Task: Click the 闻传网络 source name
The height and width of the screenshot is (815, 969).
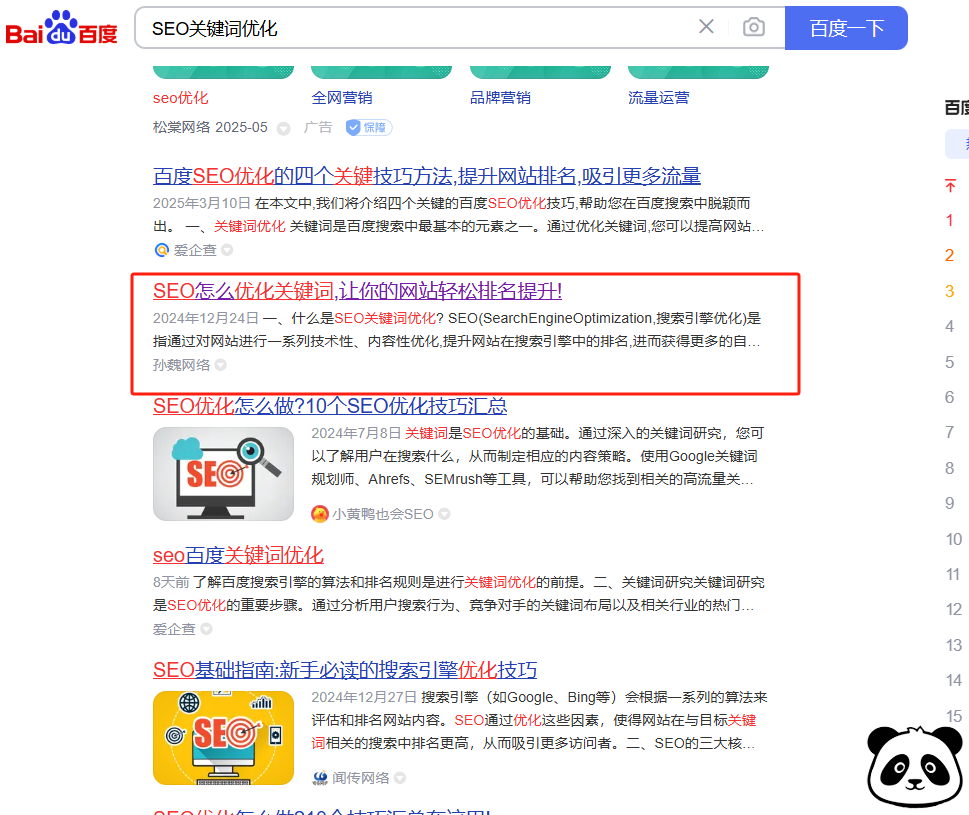Action: (x=361, y=778)
